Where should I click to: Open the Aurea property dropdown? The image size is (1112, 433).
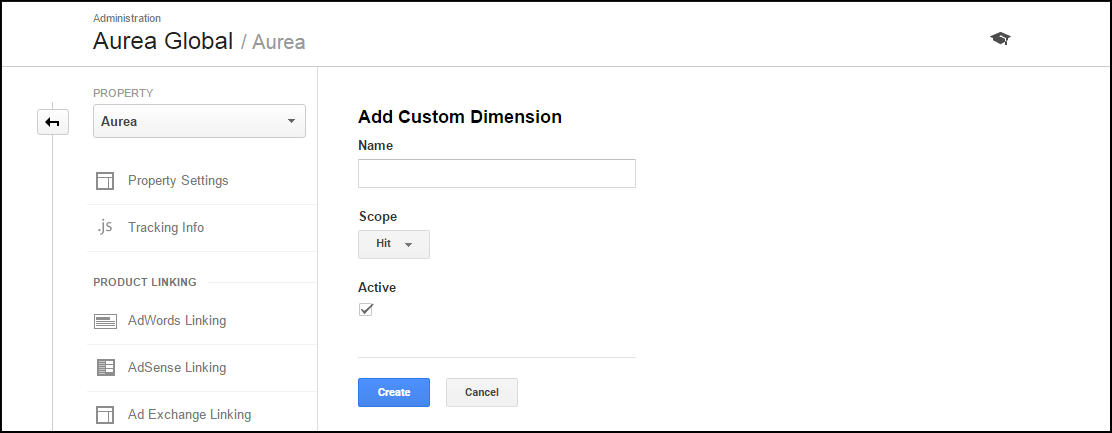199,121
